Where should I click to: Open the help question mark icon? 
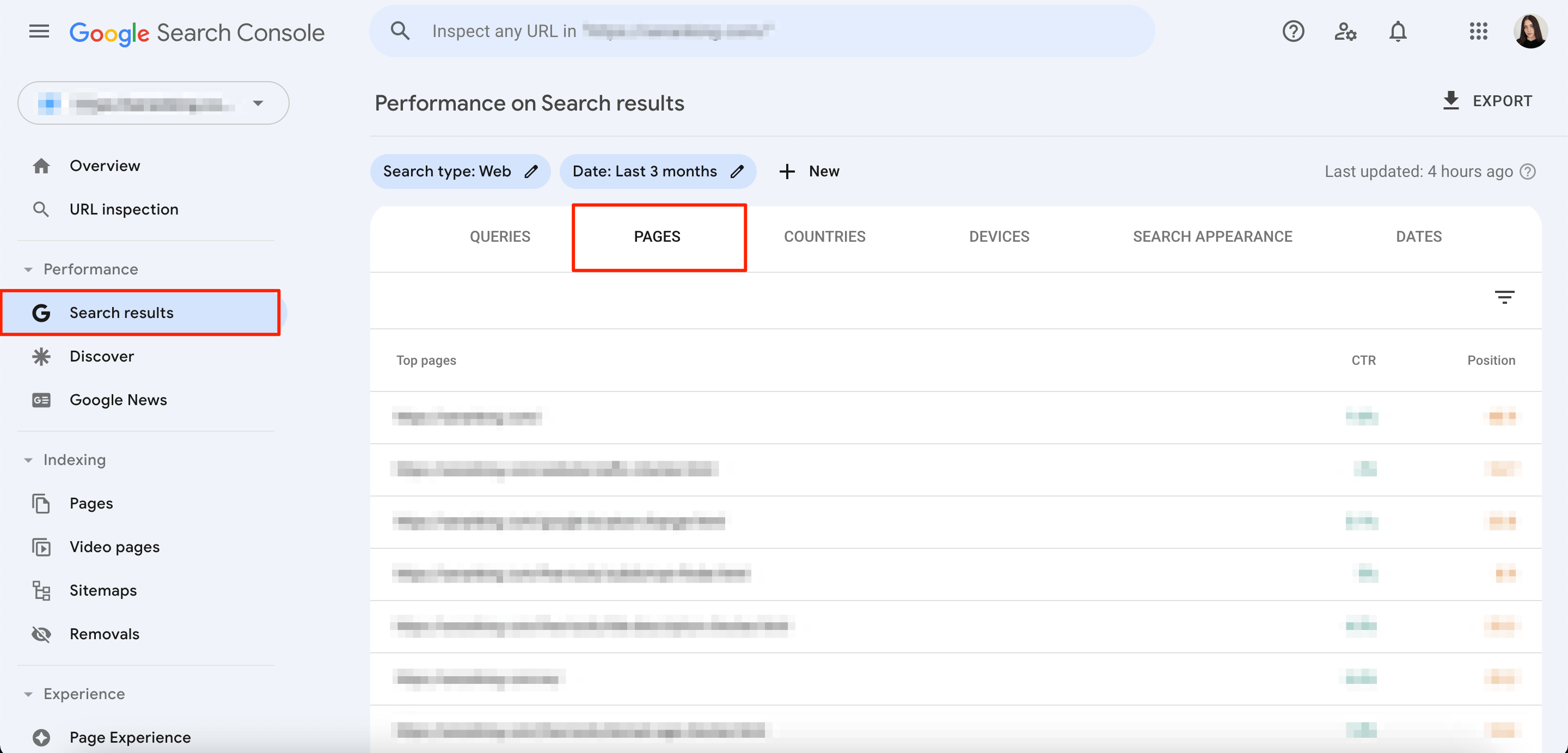point(1293,31)
